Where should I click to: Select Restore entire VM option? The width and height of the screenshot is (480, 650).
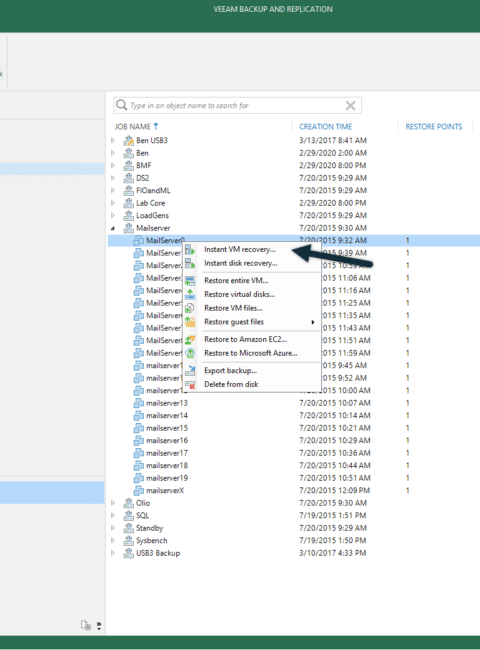tap(236, 281)
